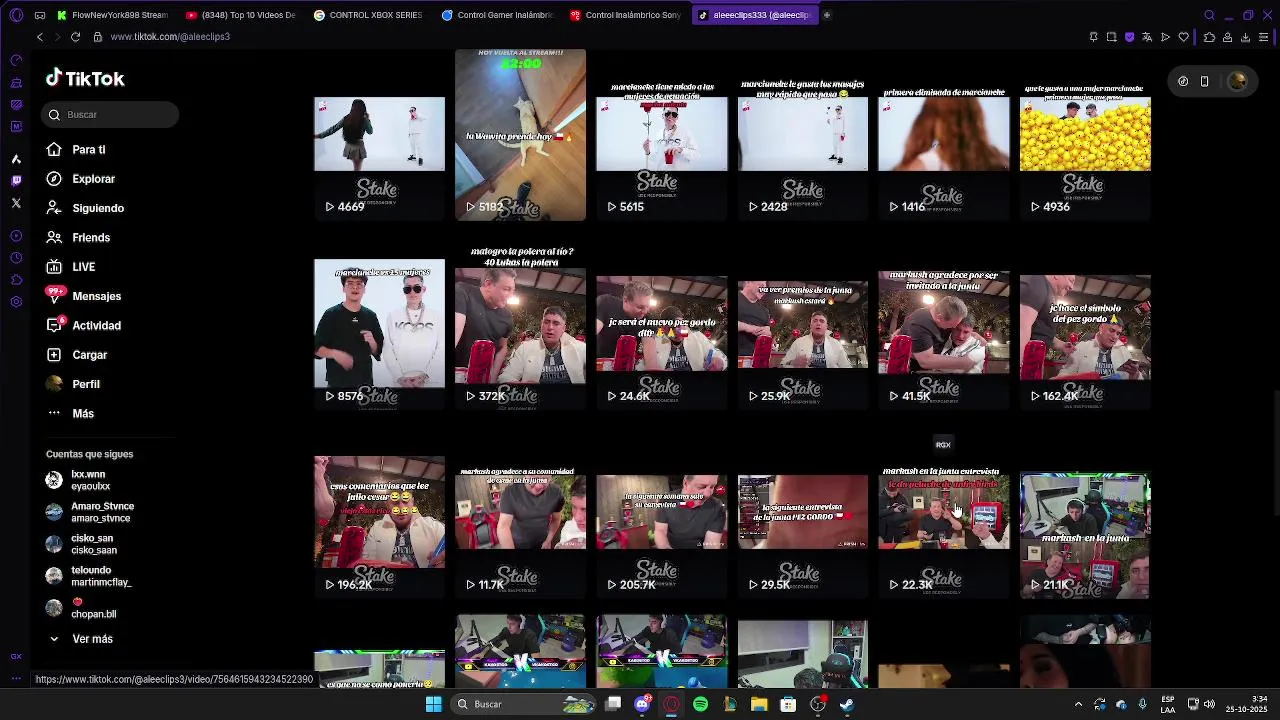Open video with 162.4K views

(1085, 324)
